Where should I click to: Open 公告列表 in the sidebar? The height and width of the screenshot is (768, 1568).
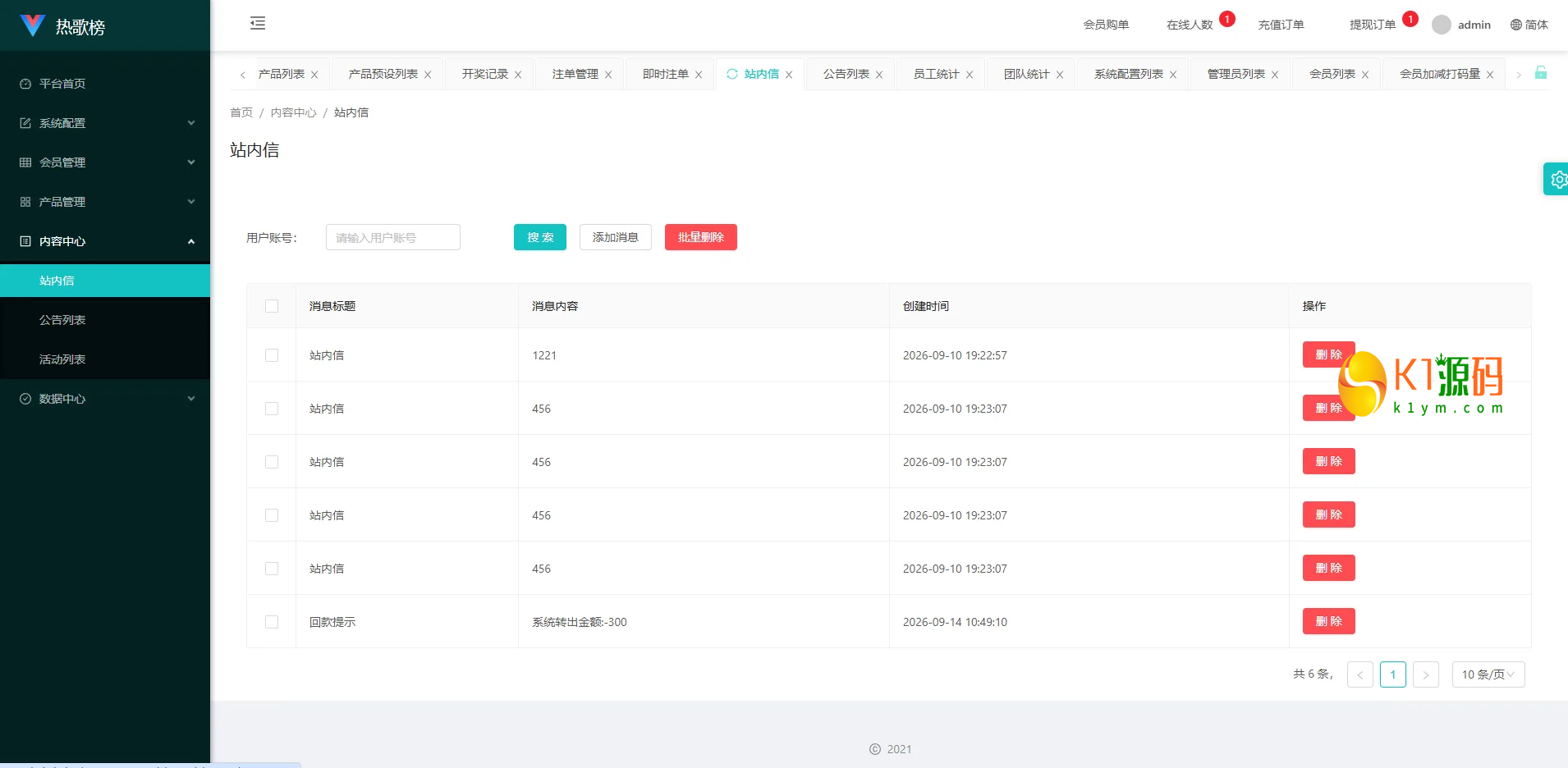105,320
